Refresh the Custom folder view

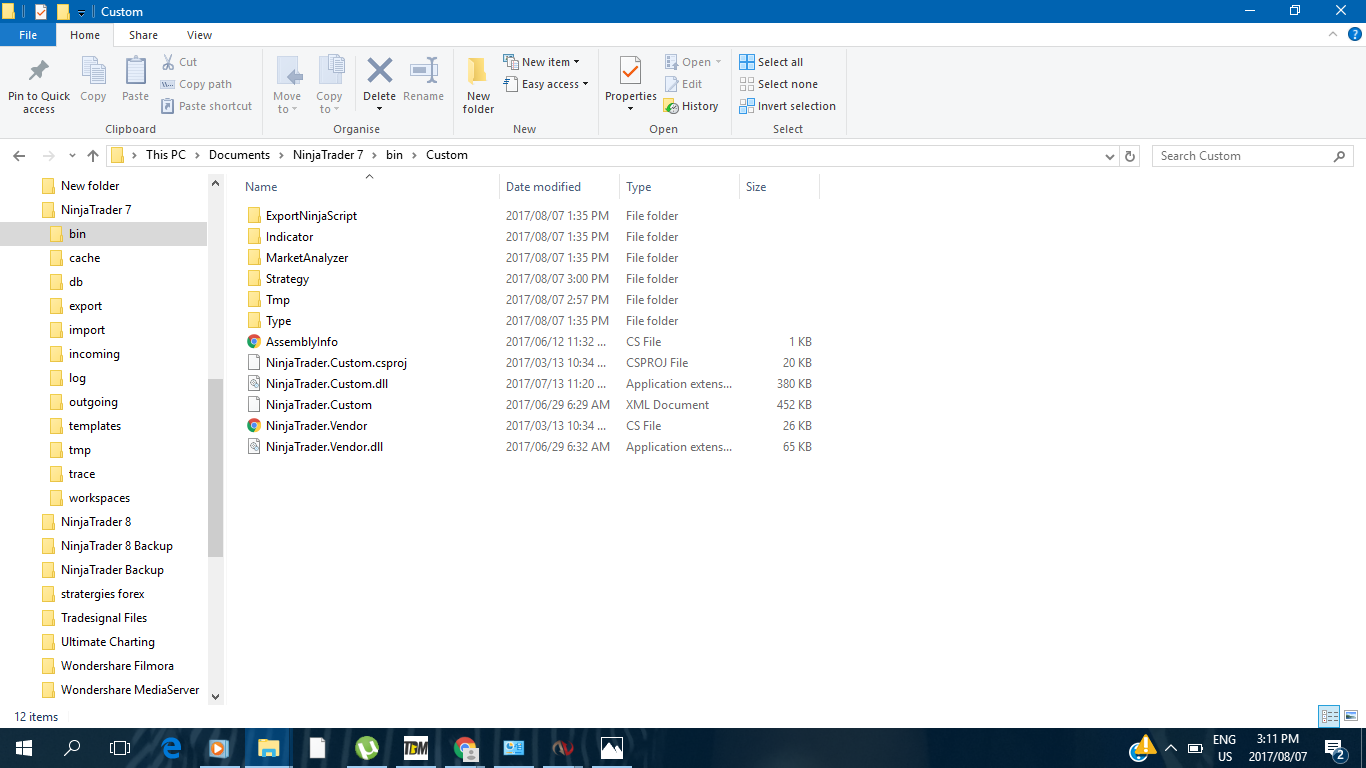click(x=1131, y=156)
